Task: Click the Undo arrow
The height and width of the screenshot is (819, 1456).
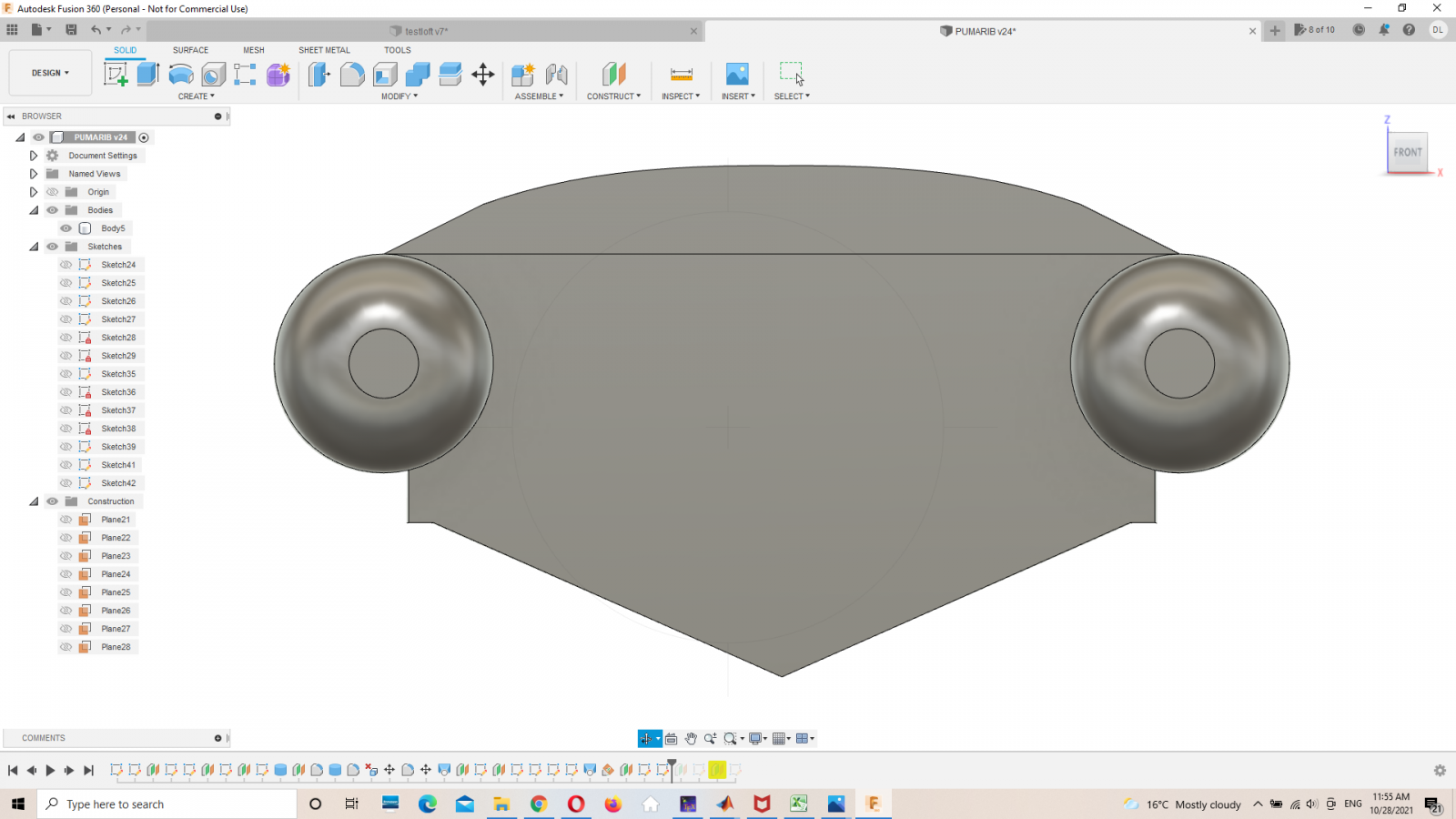Action: pos(96,30)
